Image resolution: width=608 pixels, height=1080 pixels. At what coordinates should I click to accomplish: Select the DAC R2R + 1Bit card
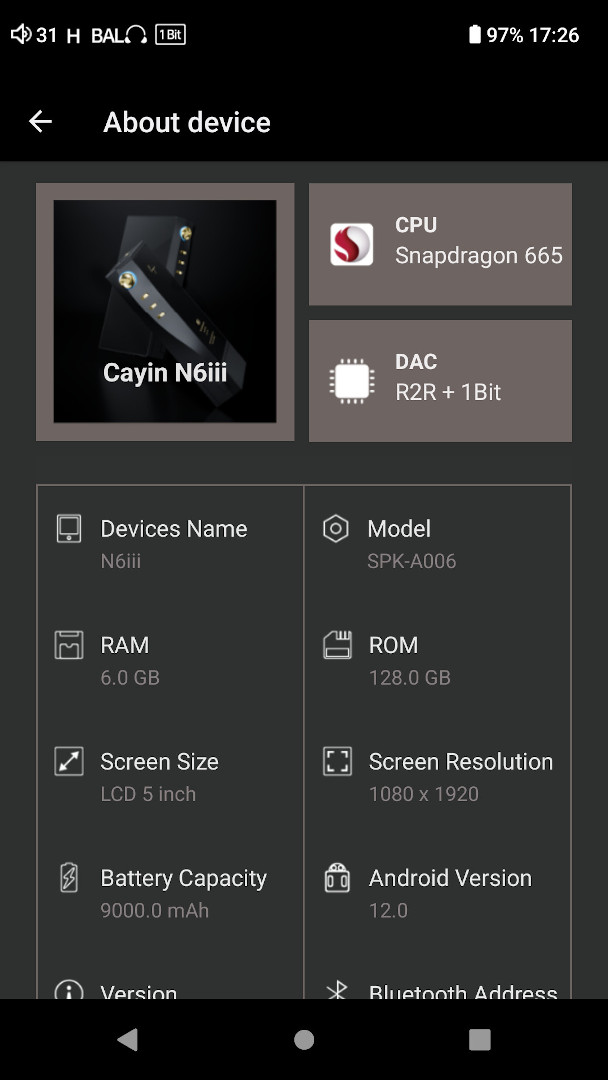click(440, 381)
